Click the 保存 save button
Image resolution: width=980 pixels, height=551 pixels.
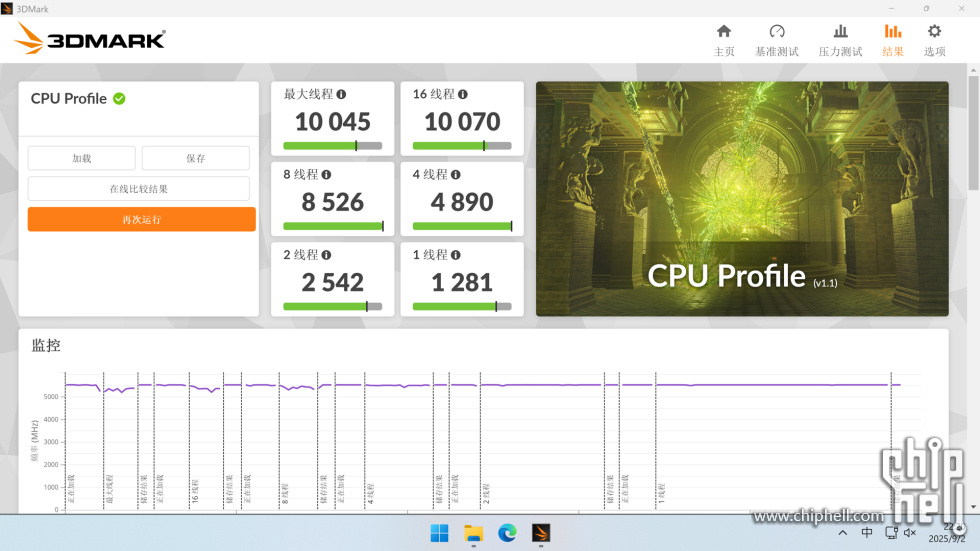196,158
